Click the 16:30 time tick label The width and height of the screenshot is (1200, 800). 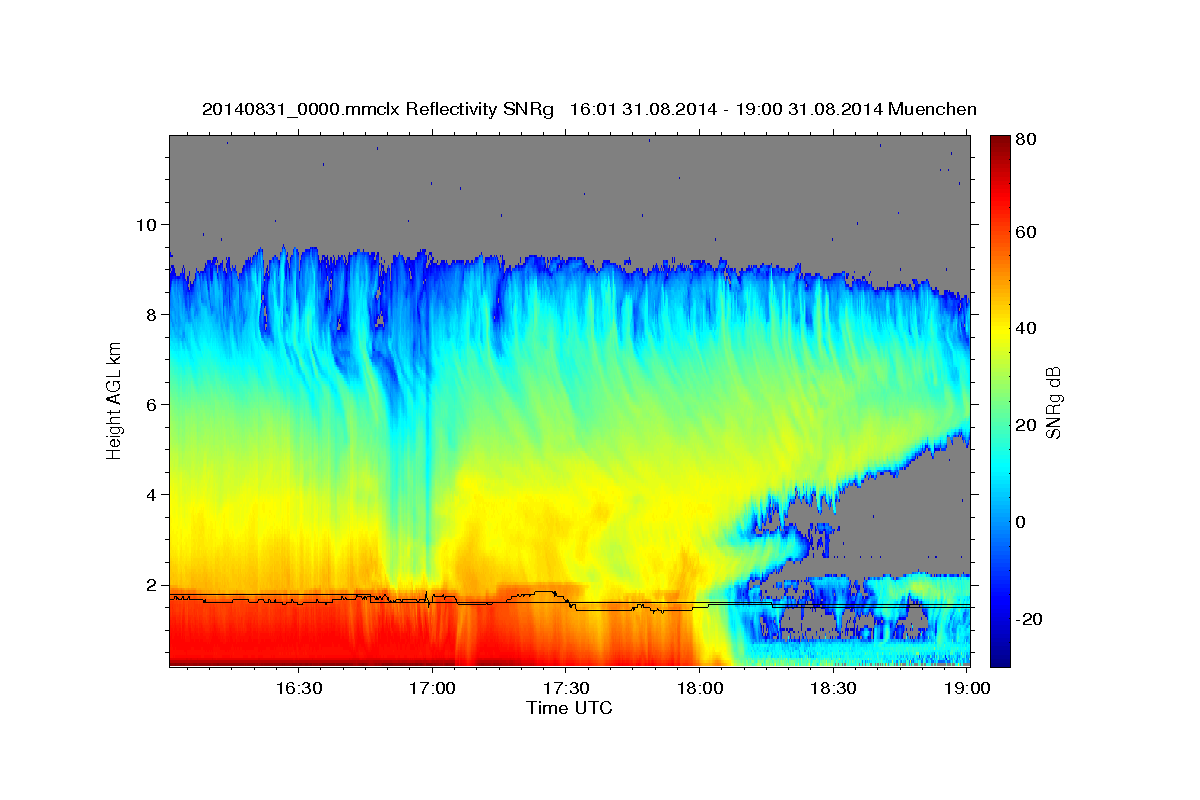pyautogui.click(x=298, y=688)
